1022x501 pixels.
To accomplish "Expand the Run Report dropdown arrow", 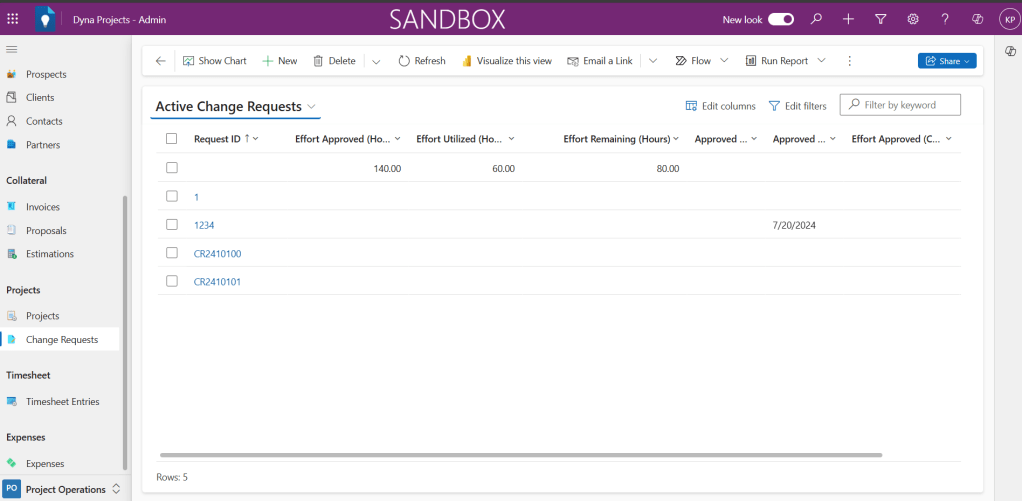I will coord(821,61).
